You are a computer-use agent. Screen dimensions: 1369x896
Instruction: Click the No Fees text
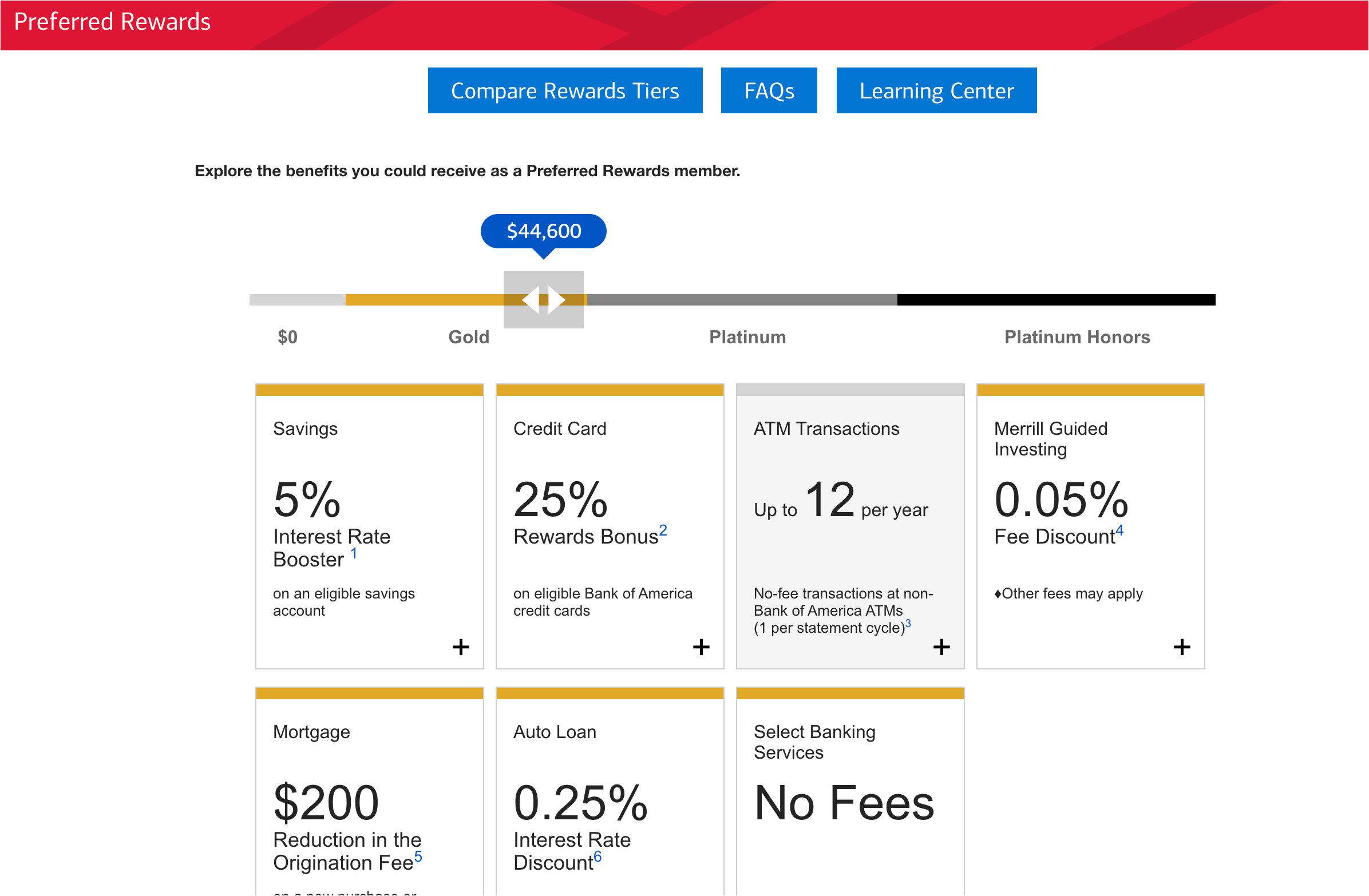pyautogui.click(x=844, y=803)
